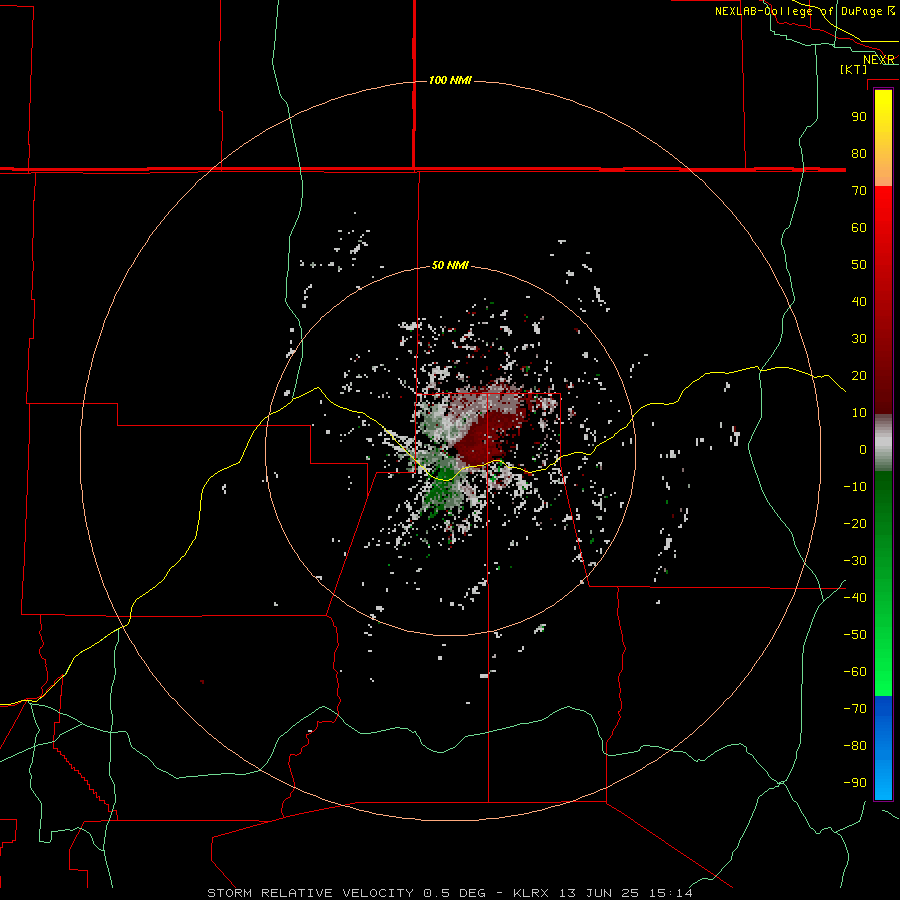Click the 40 value on velocity scale
This screenshot has height=900, width=900.
click(x=859, y=302)
